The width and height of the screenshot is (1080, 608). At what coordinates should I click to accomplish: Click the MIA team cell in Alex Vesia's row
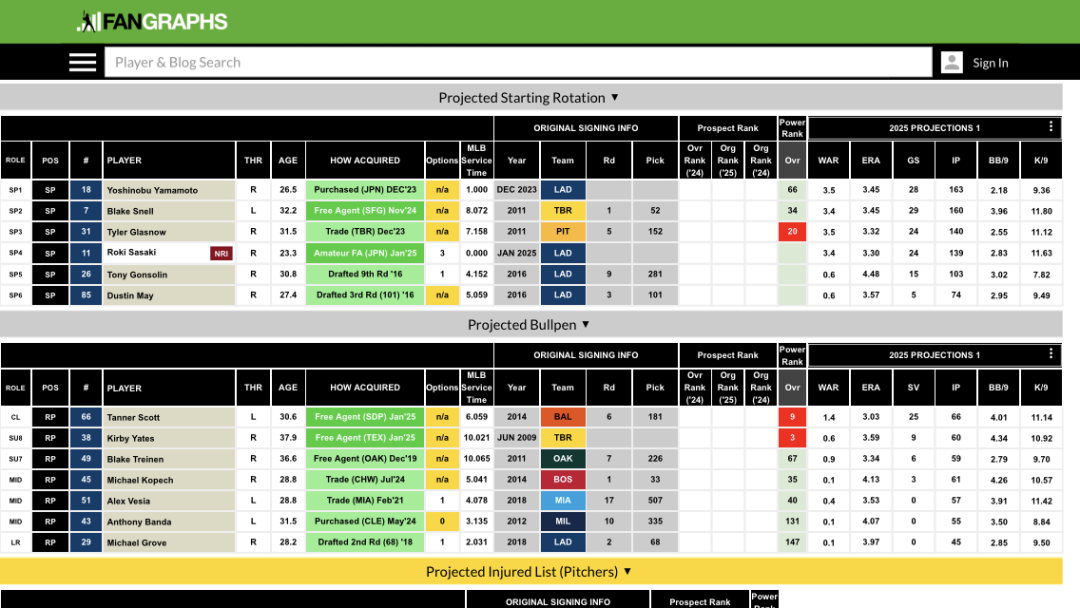(563, 501)
